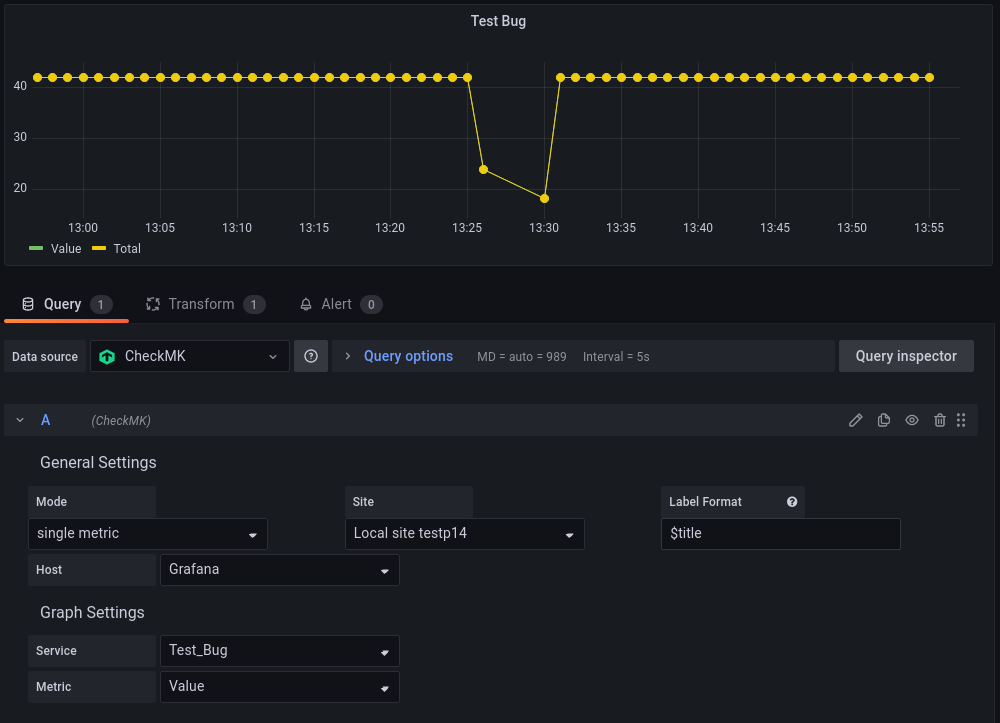Click the CheckMK logo in data source picker
Viewport: 1000px width, 723px height.
(x=107, y=357)
